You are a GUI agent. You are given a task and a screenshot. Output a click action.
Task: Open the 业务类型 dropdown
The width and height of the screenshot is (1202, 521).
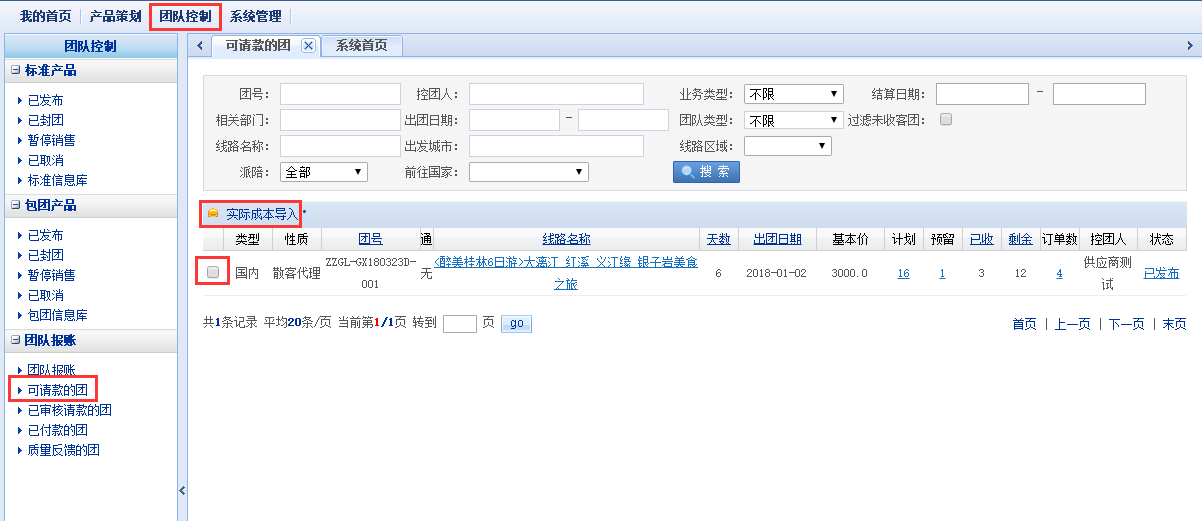794,94
